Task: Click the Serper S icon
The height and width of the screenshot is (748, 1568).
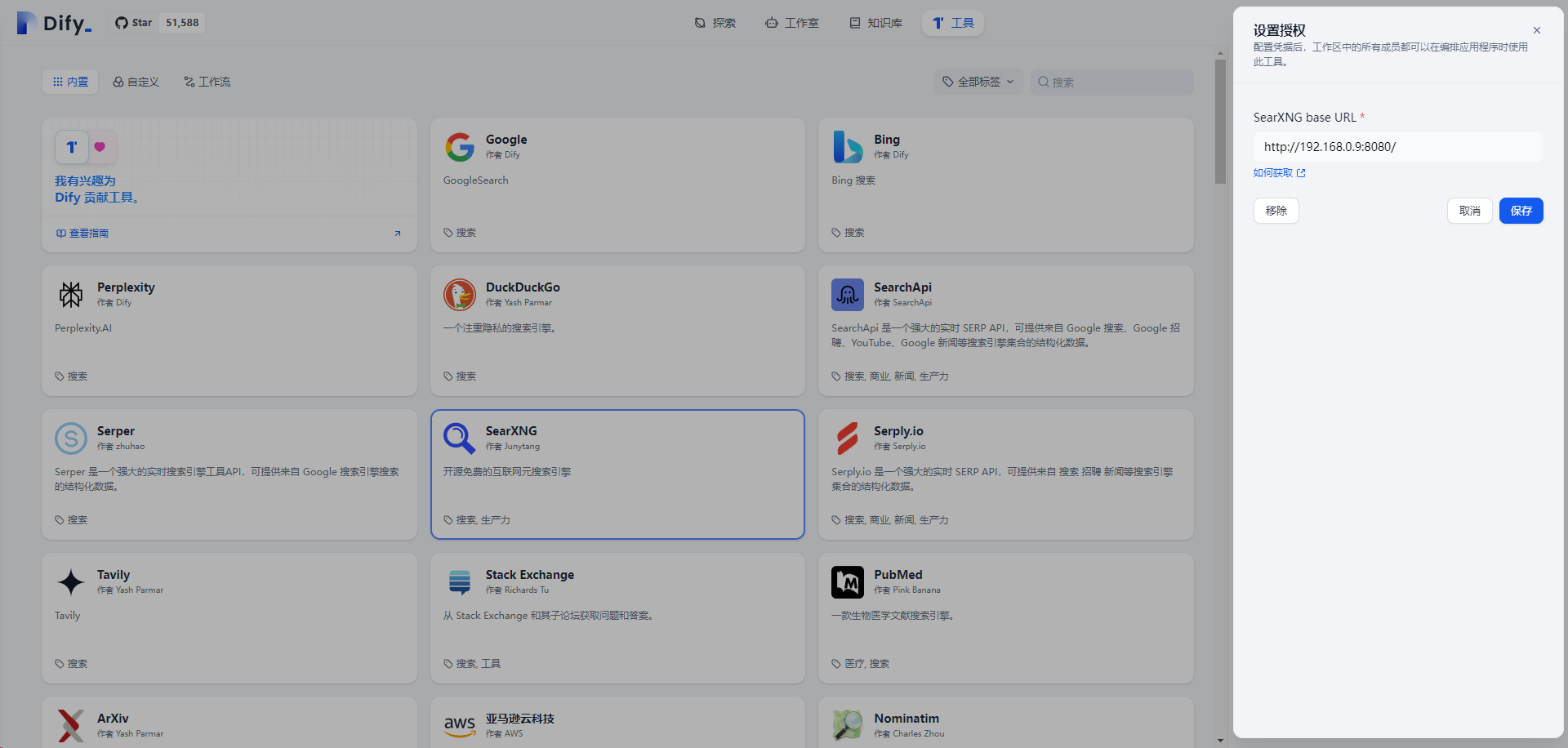Action: click(x=71, y=439)
